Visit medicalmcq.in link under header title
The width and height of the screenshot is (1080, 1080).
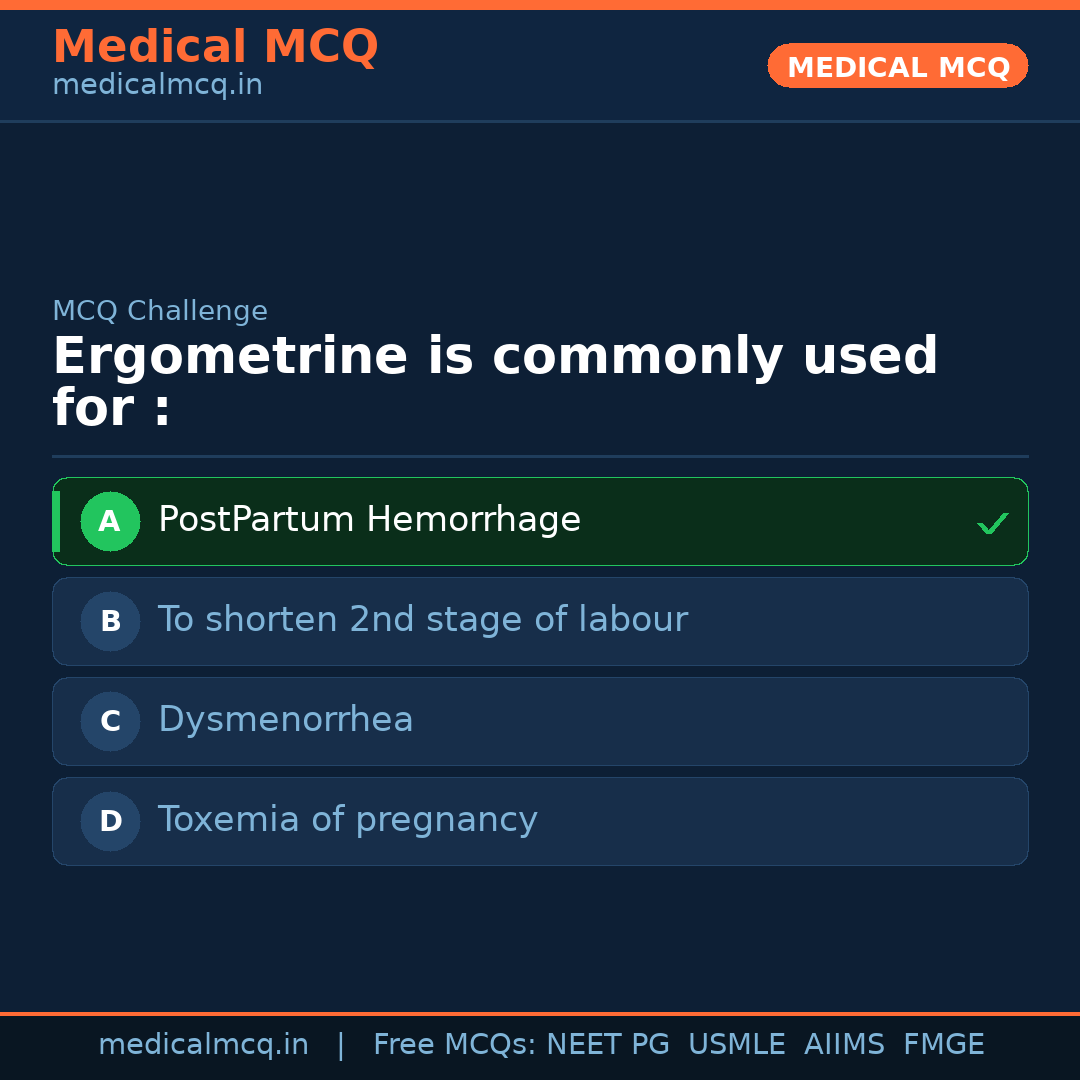tap(157, 85)
